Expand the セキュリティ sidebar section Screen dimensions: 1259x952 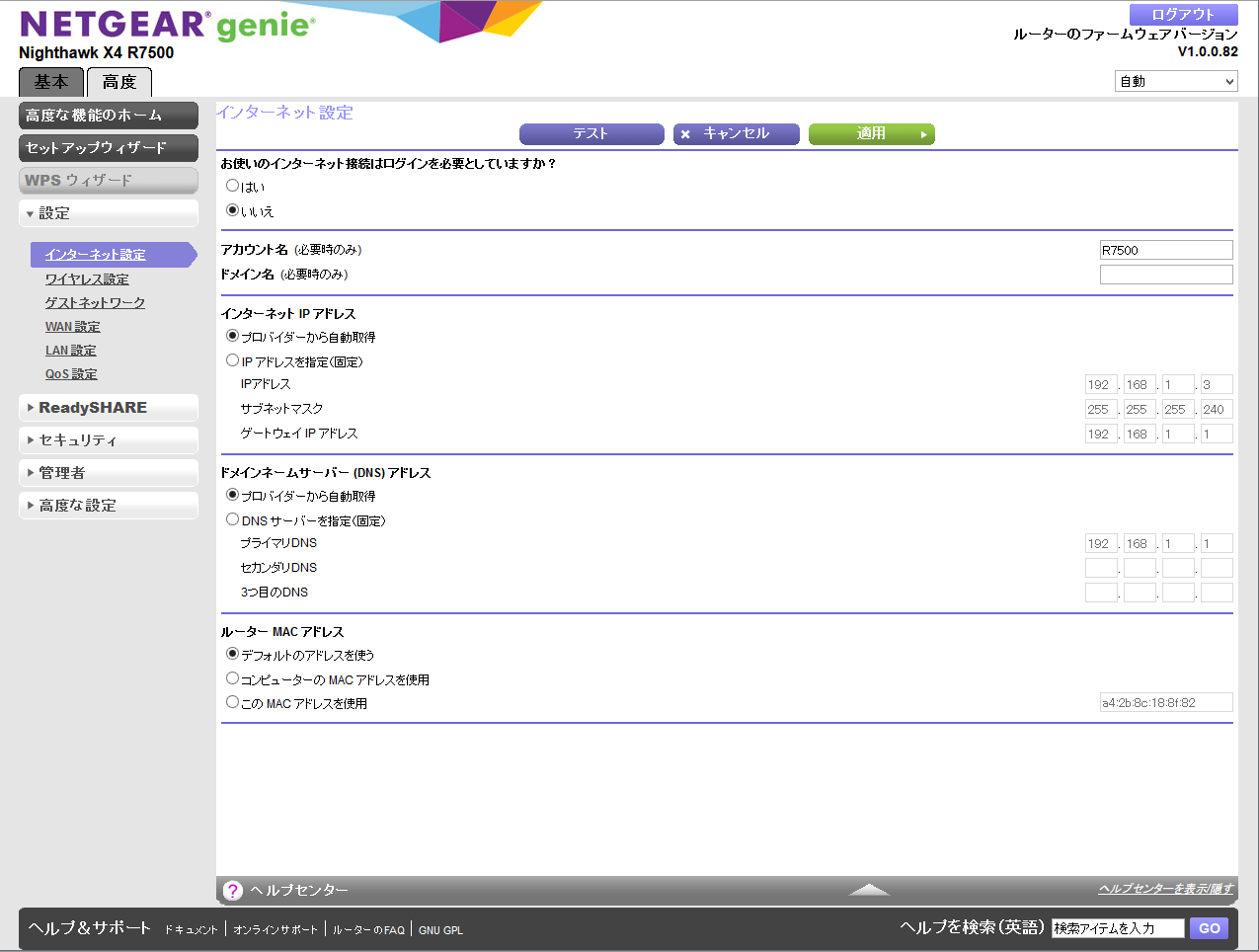109,440
